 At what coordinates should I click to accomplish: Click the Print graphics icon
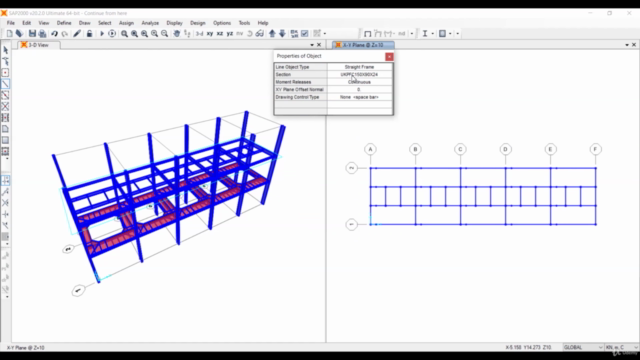point(42,33)
